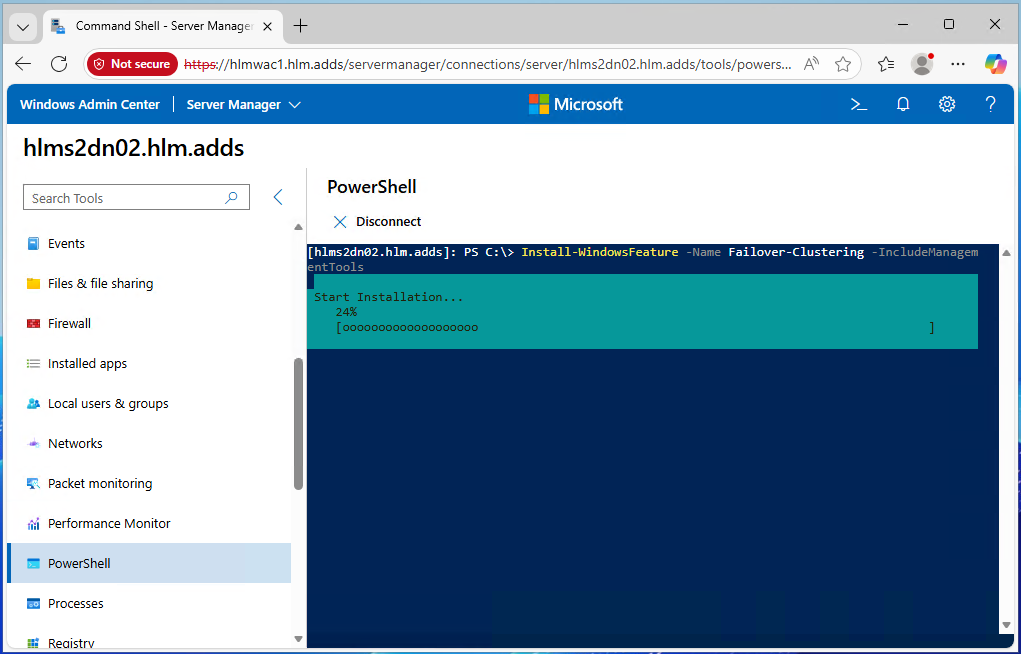This screenshot has width=1021, height=654.
Task: Click the Packet monitoring tool icon
Action: [x=33, y=484]
